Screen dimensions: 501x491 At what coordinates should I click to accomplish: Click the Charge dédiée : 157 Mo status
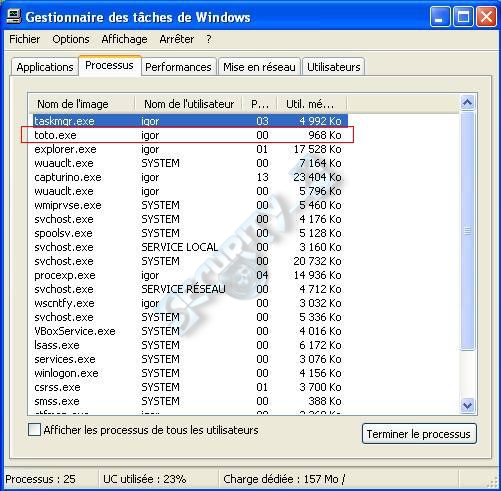(284, 479)
